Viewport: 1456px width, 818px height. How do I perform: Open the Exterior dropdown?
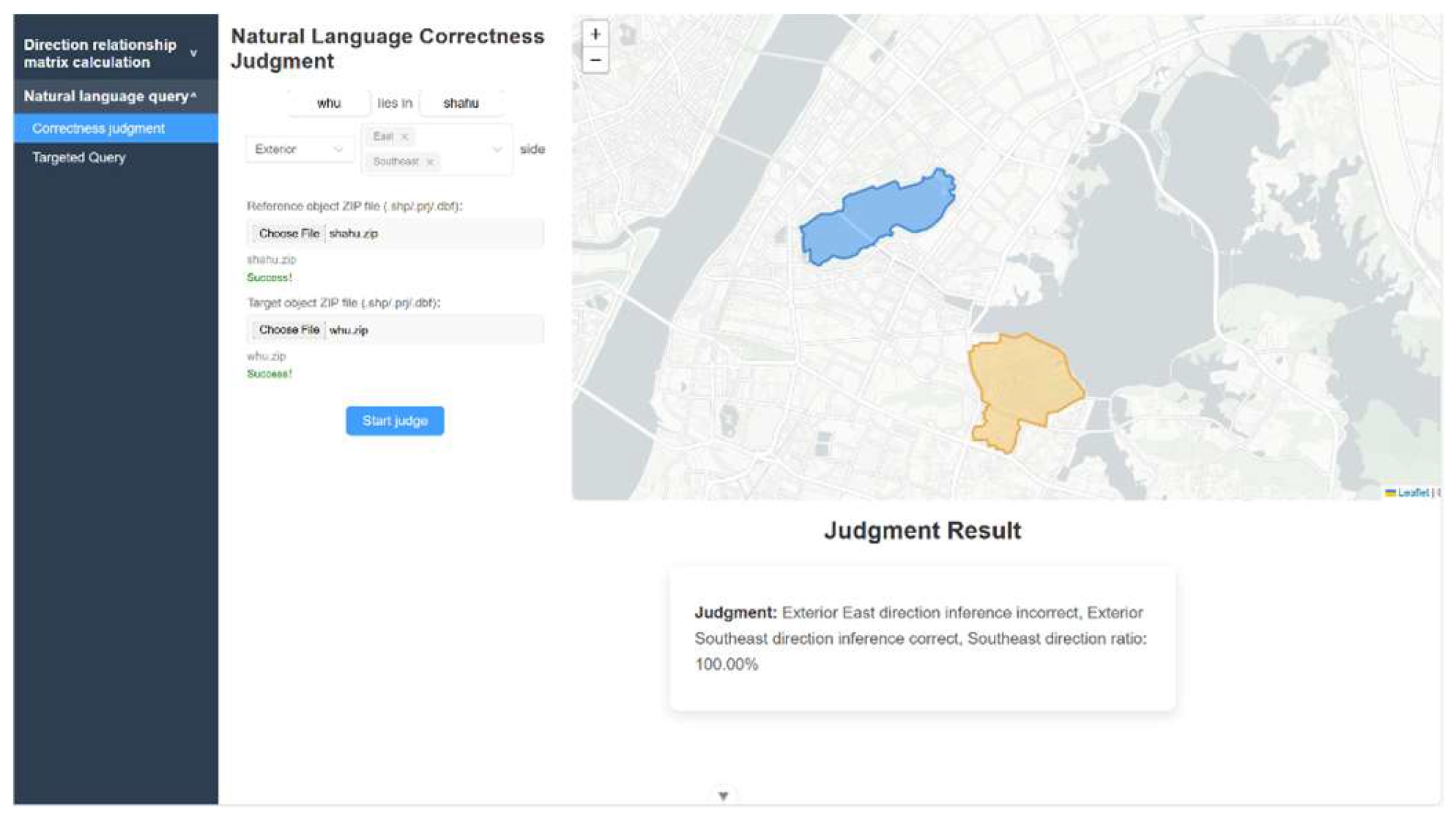(298, 149)
